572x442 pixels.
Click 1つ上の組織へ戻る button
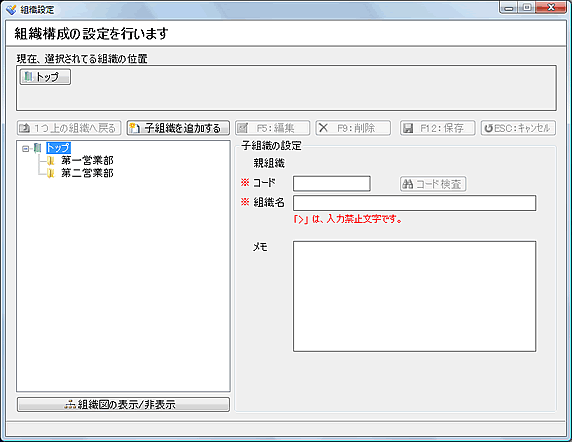click(69, 128)
